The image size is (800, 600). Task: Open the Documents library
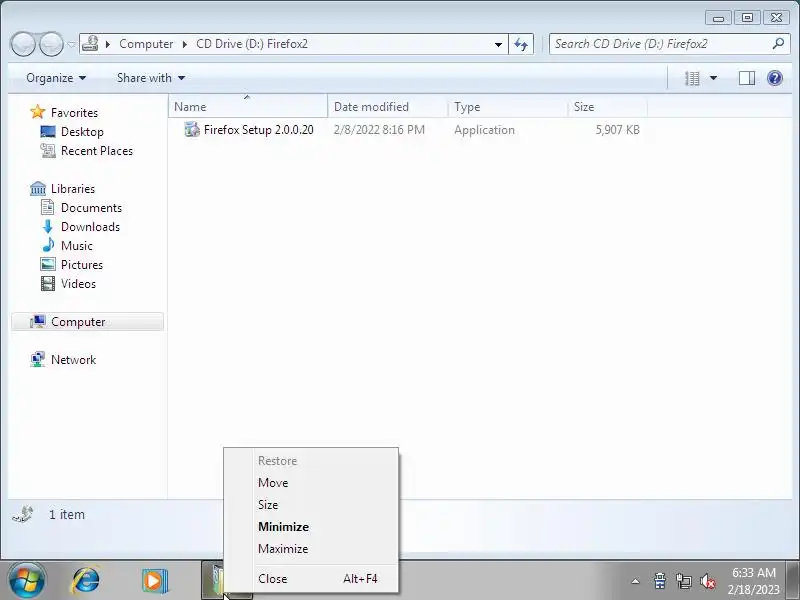[x=91, y=208]
